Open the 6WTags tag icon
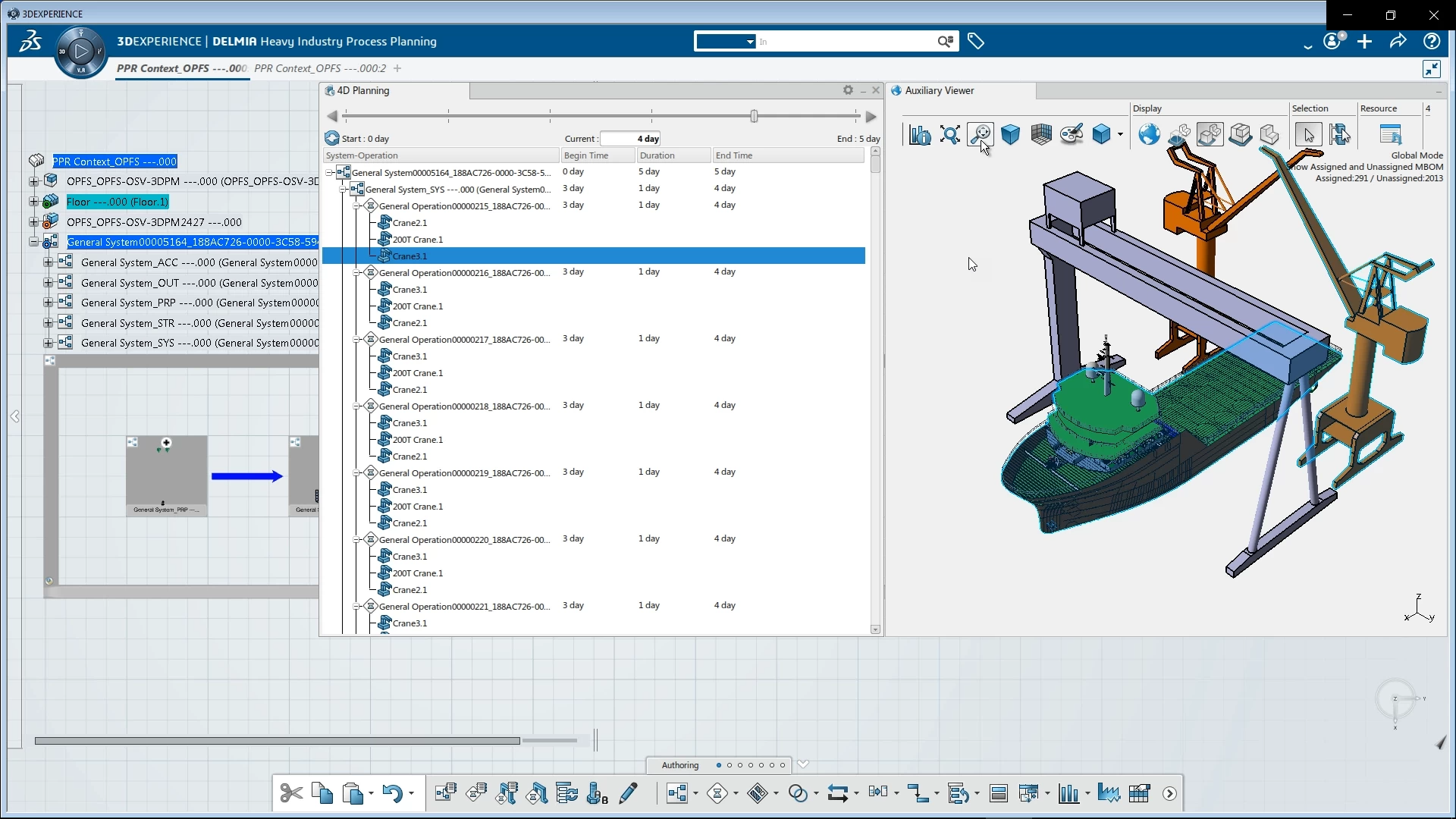The width and height of the screenshot is (1456, 819). tap(976, 42)
